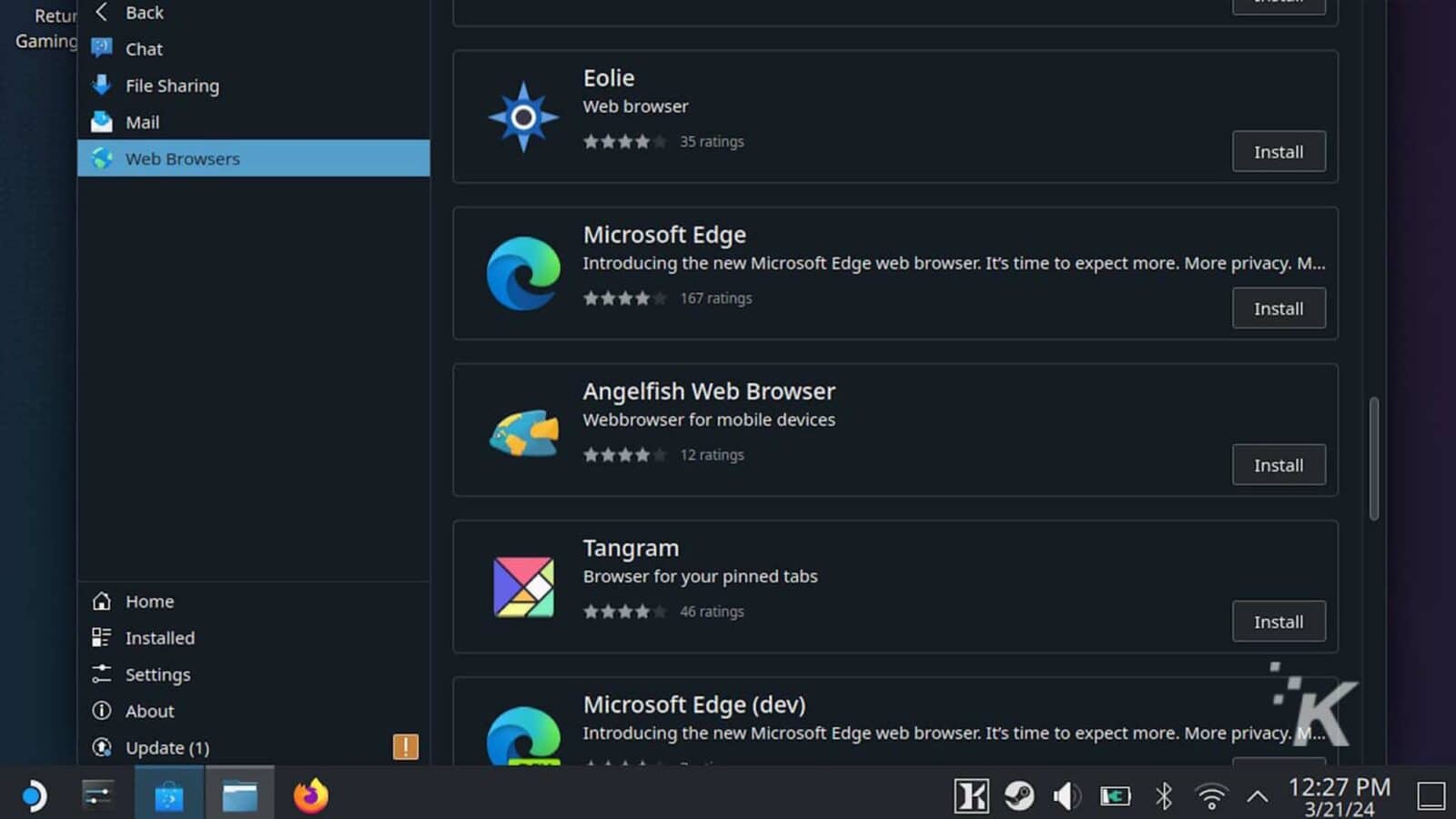Select the Web Browsers category
This screenshot has width=1456, height=819.
pos(253,158)
